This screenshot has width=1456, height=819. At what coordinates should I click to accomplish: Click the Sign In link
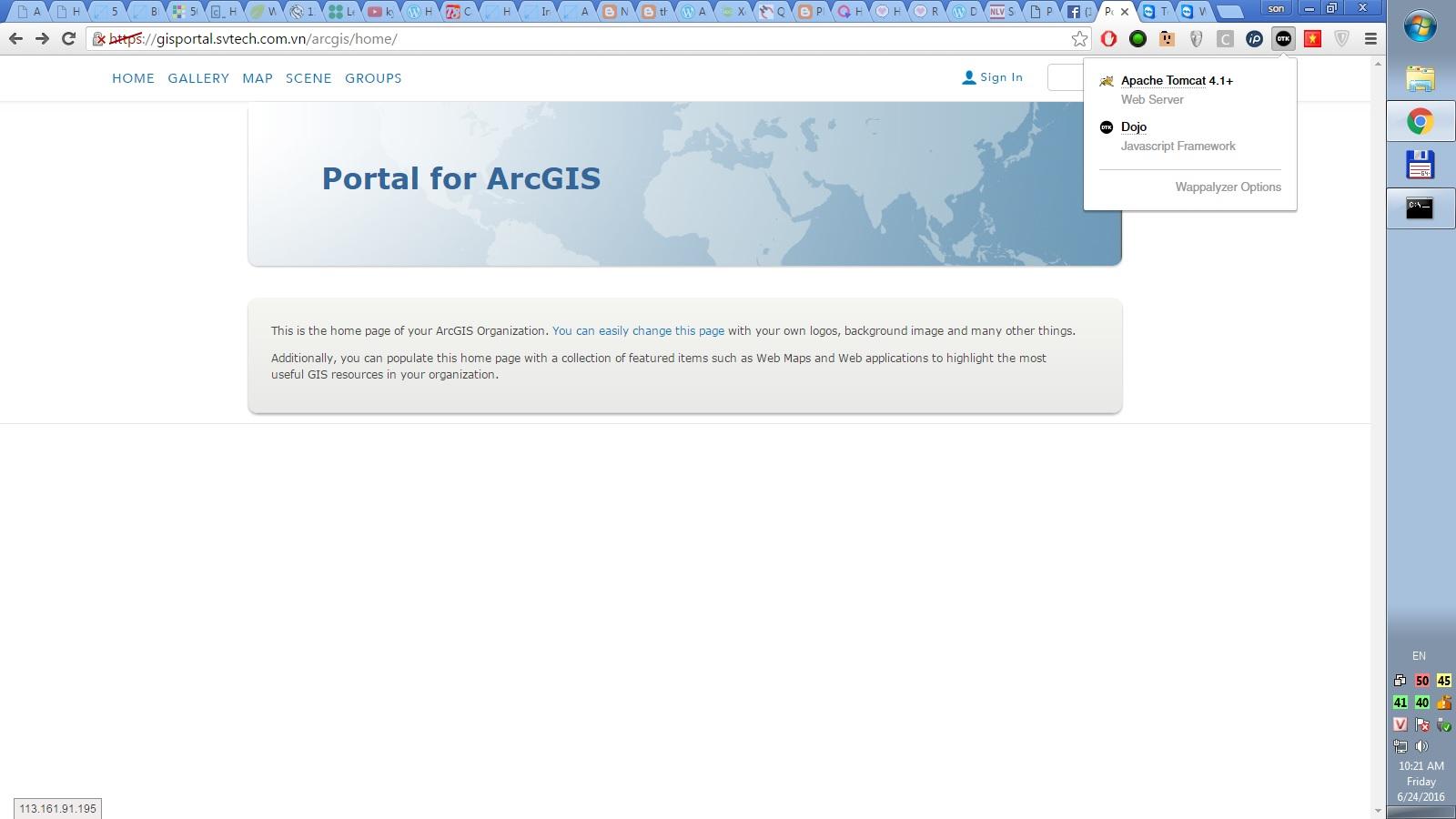pos(1001,77)
